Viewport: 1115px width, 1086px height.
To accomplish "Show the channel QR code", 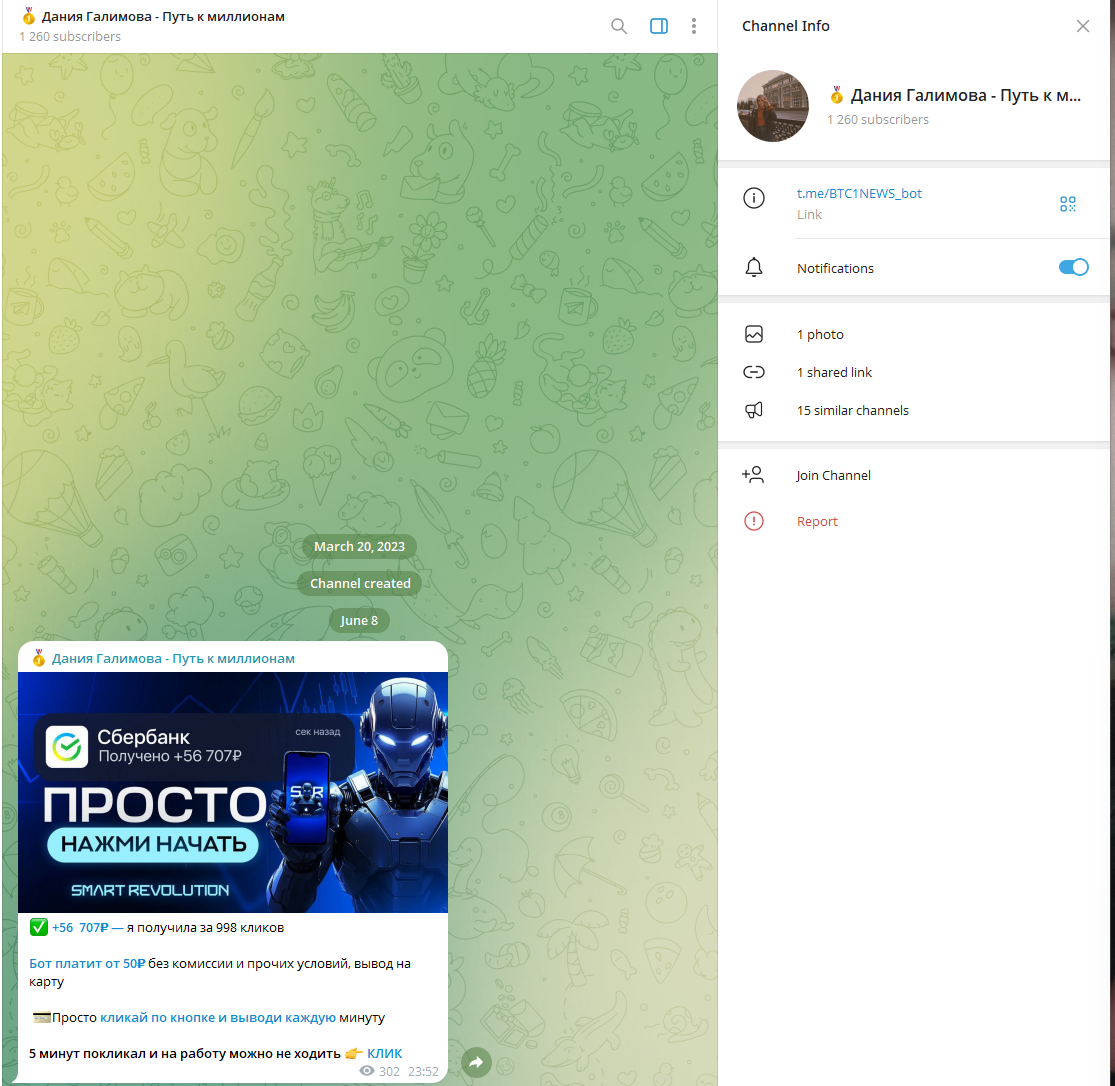I will pos(1067,204).
